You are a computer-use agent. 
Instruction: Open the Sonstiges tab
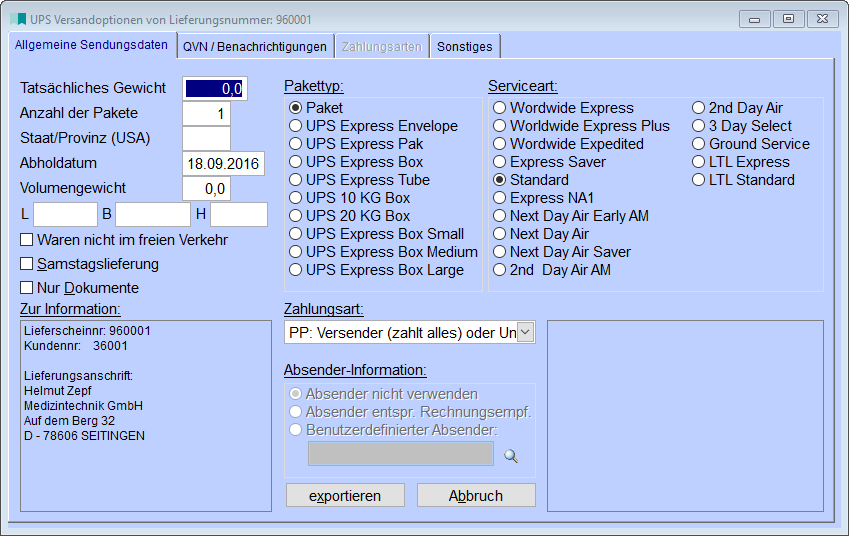(x=464, y=46)
